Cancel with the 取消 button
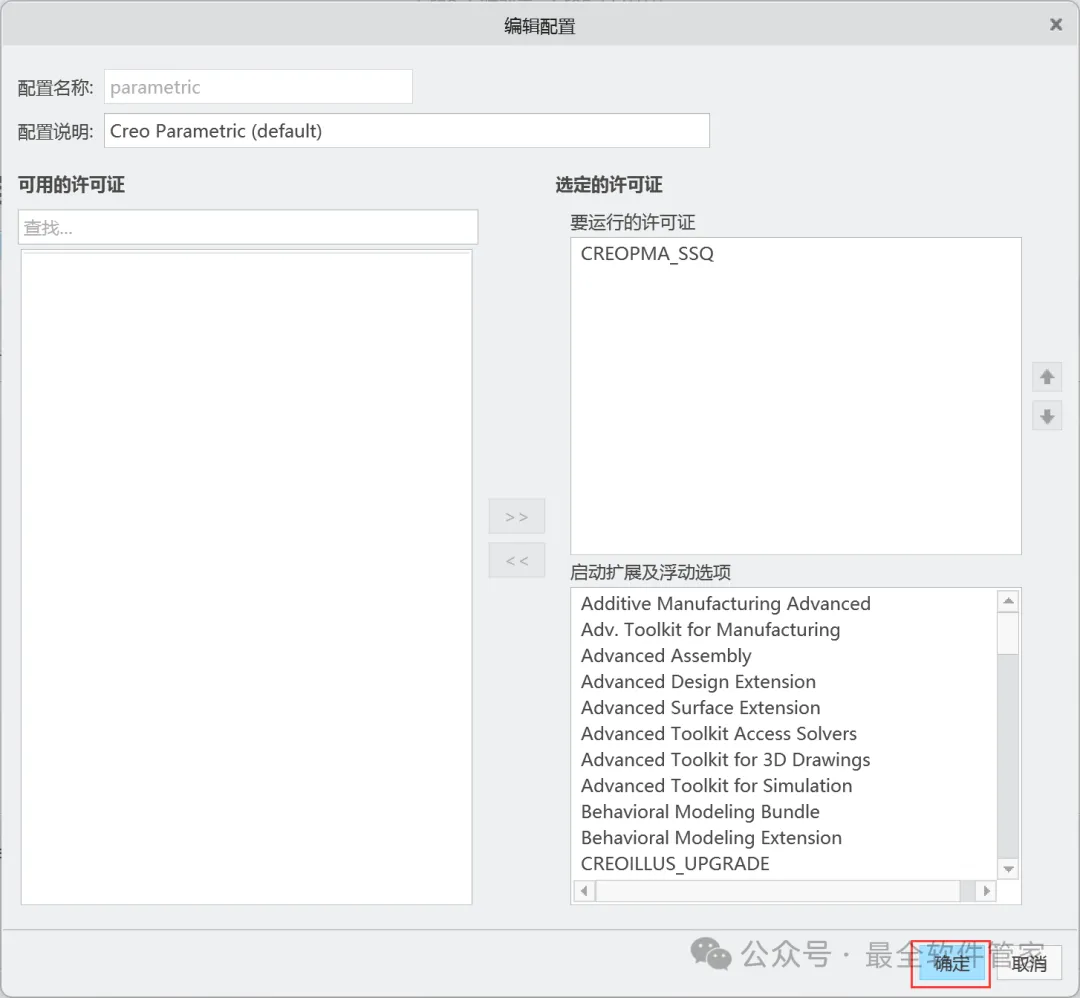The image size is (1080, 998). click(x=1028, y=963)
